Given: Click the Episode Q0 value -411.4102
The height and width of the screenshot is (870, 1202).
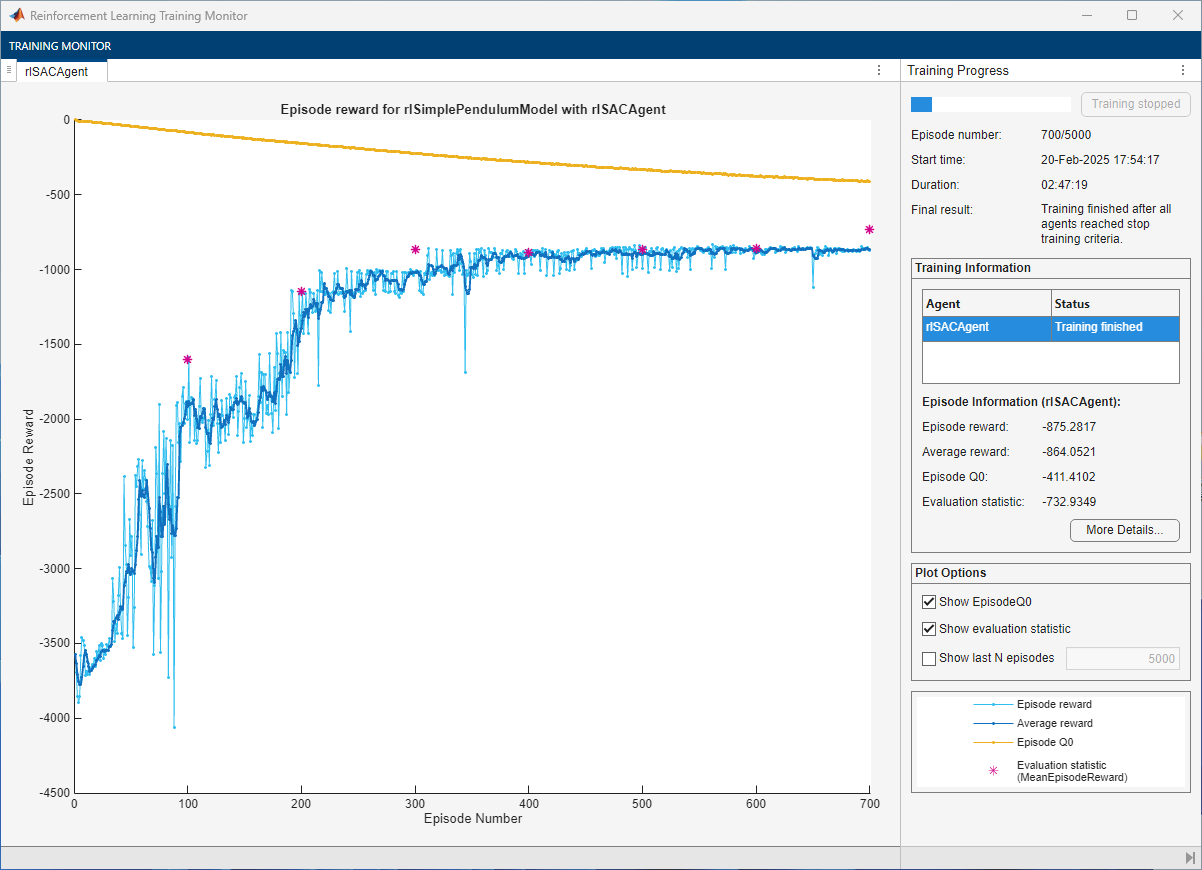Looking at the screenshot, I should (x=1069, y=477).
